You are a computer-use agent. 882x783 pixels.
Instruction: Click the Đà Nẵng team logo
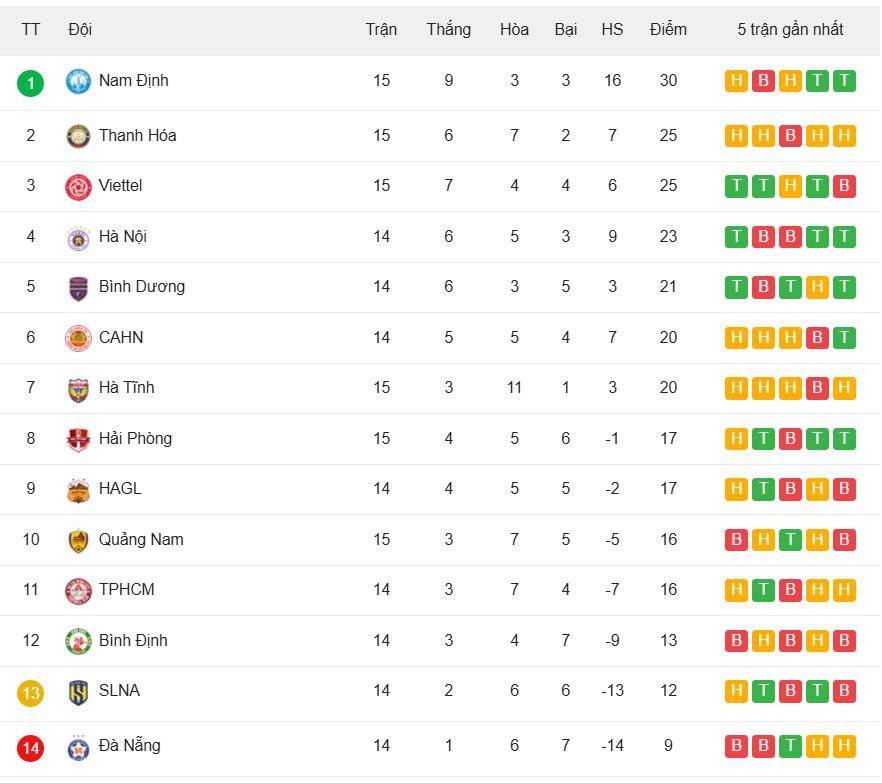tap(78, 746)
